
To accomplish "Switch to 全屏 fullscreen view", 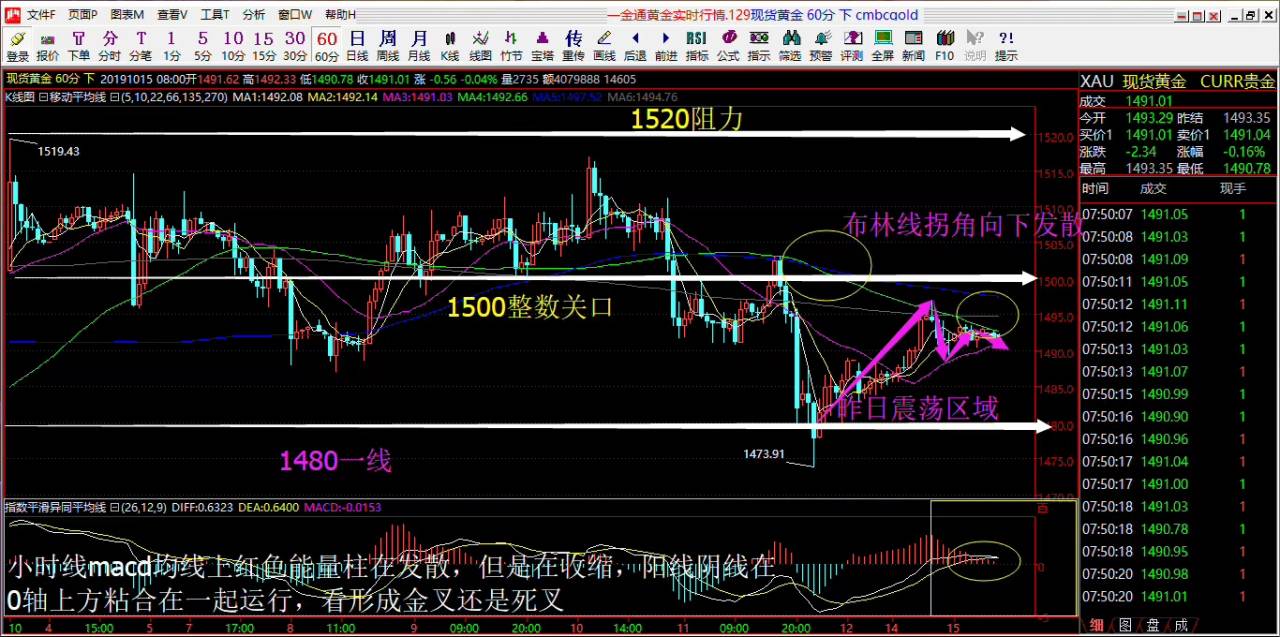I will pos(883,46).
